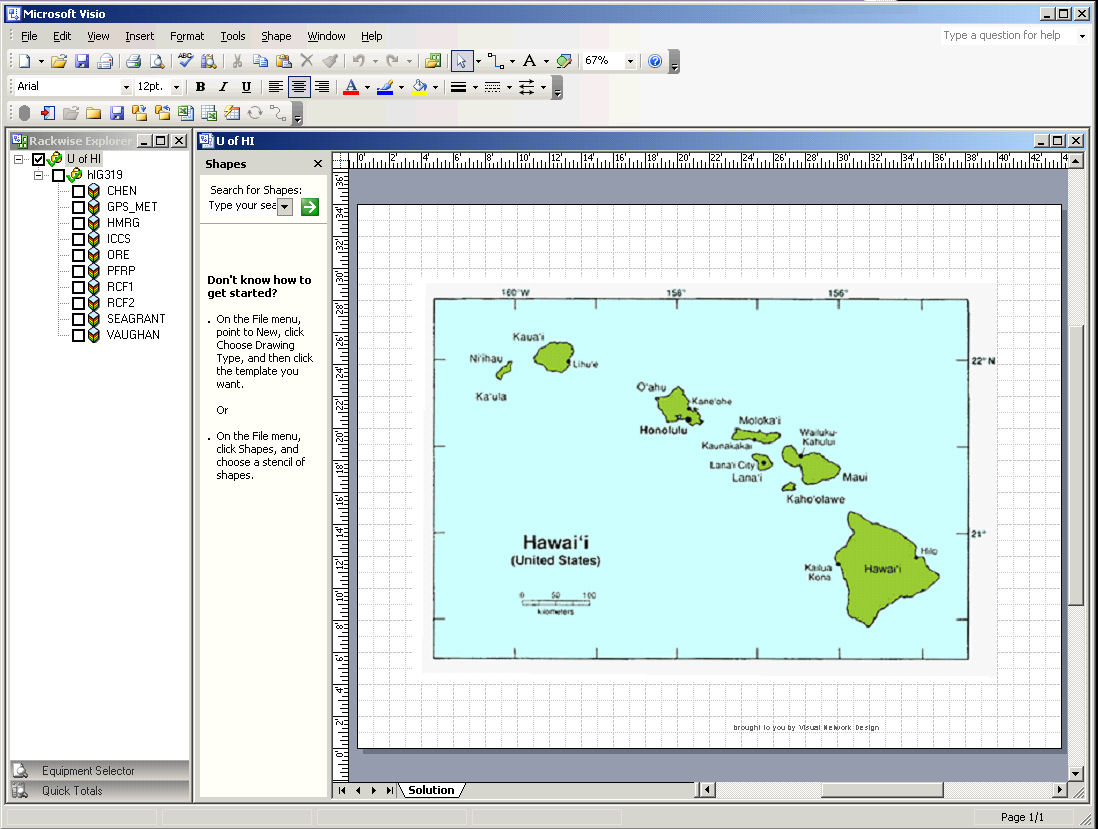Select the Connector tool
Viewport: 1098px width, 829px height.
tap(495, 61)
